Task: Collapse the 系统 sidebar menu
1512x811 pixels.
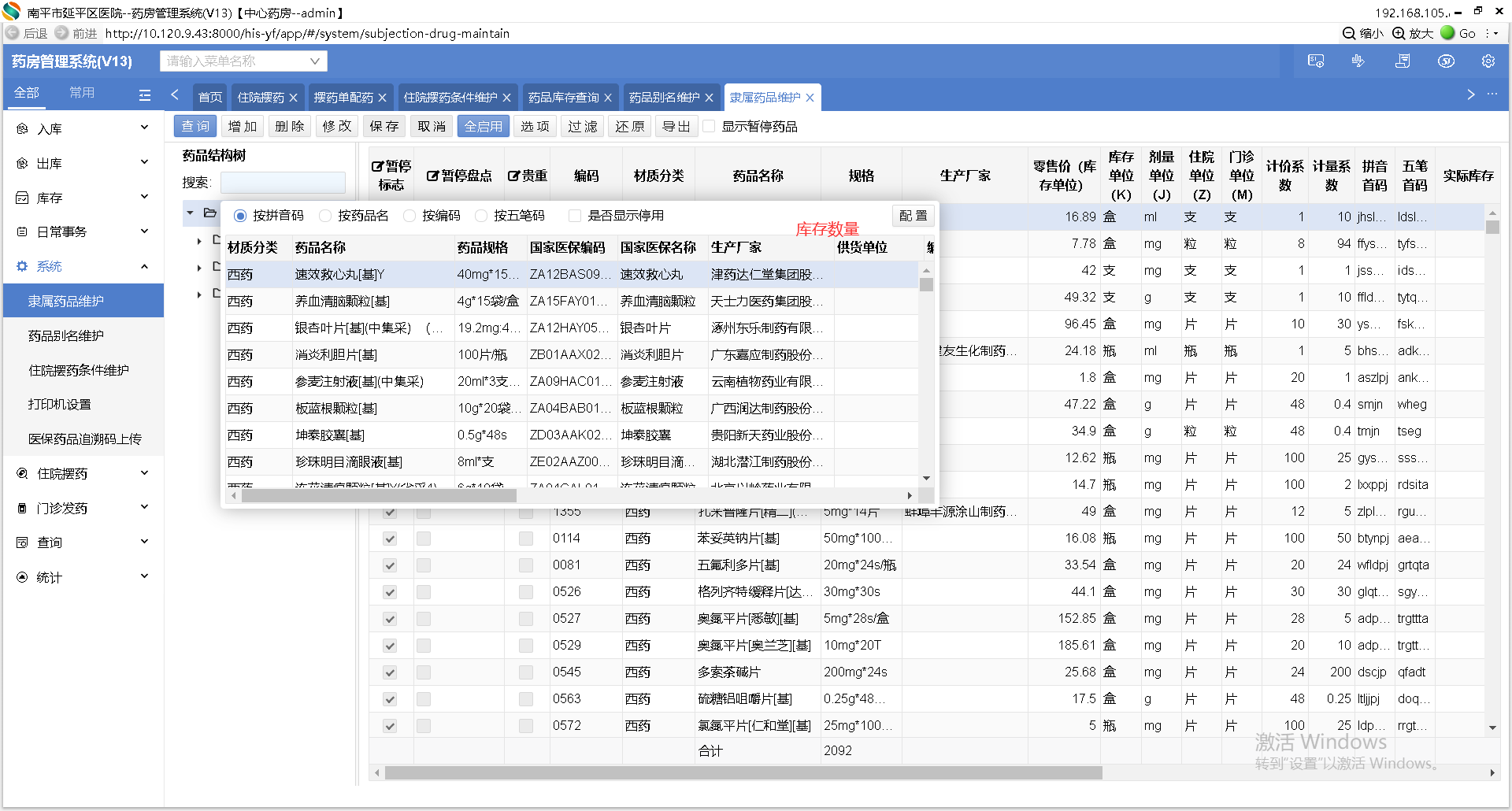Action: (144, 266)
